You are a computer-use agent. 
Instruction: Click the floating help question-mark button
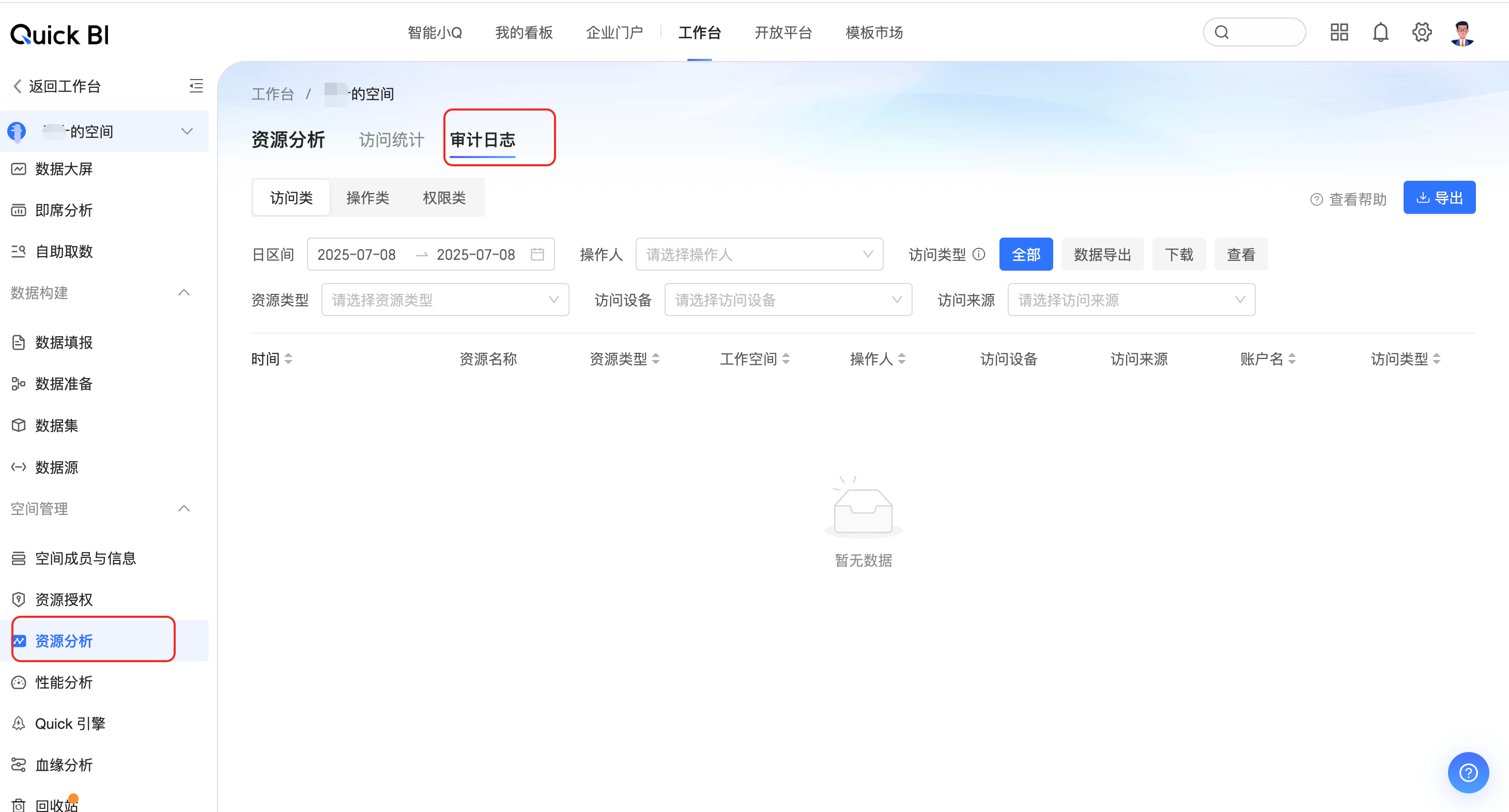click(1468, 772)
